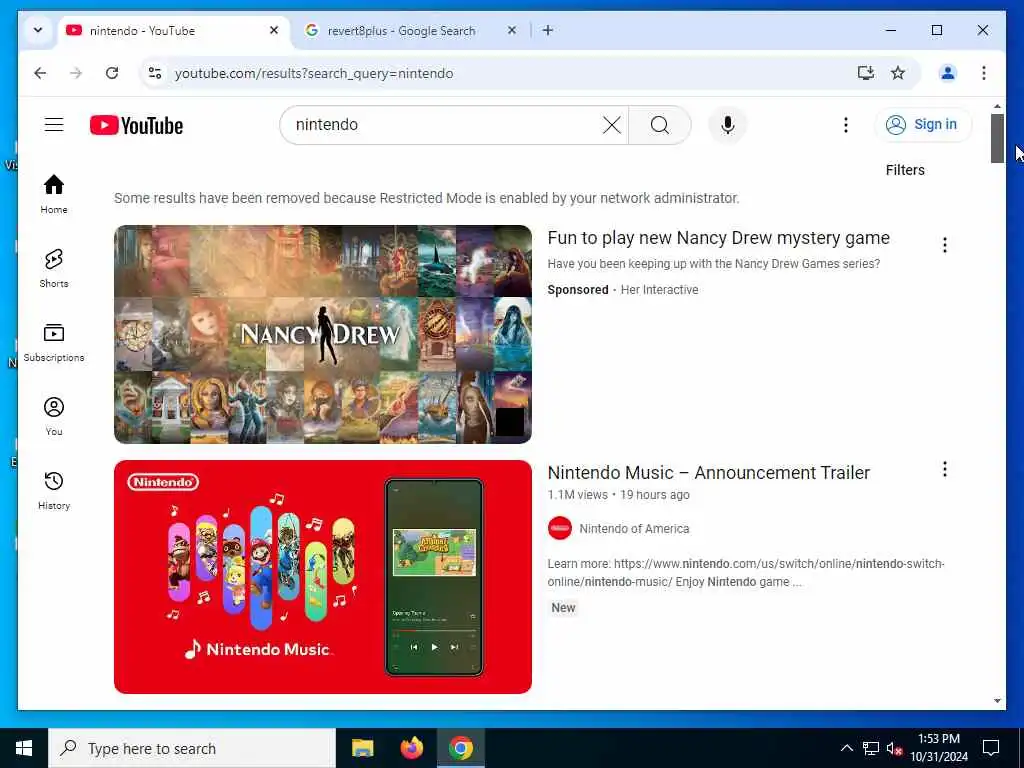The height and width of the screenshot is (768, 1024).
Task: Close the revert8plus Google Search tab
Action: pos(512,30)
